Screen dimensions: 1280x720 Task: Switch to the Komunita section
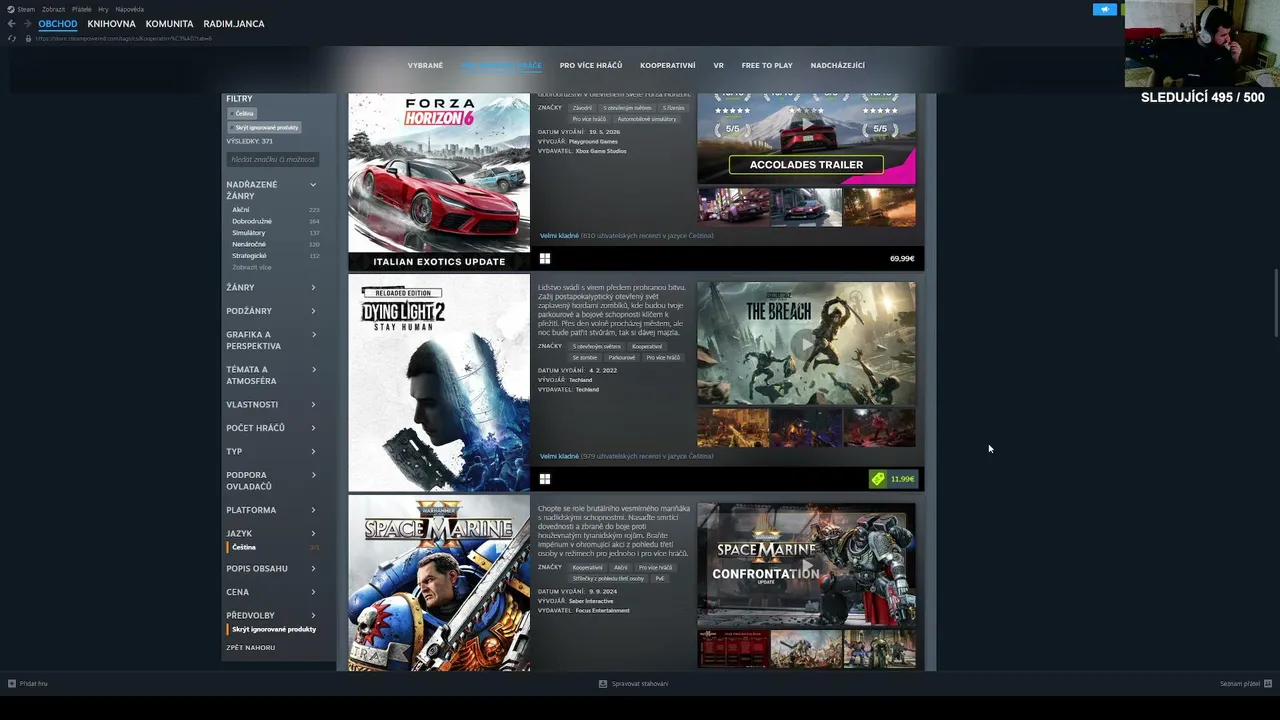[169, 24]
